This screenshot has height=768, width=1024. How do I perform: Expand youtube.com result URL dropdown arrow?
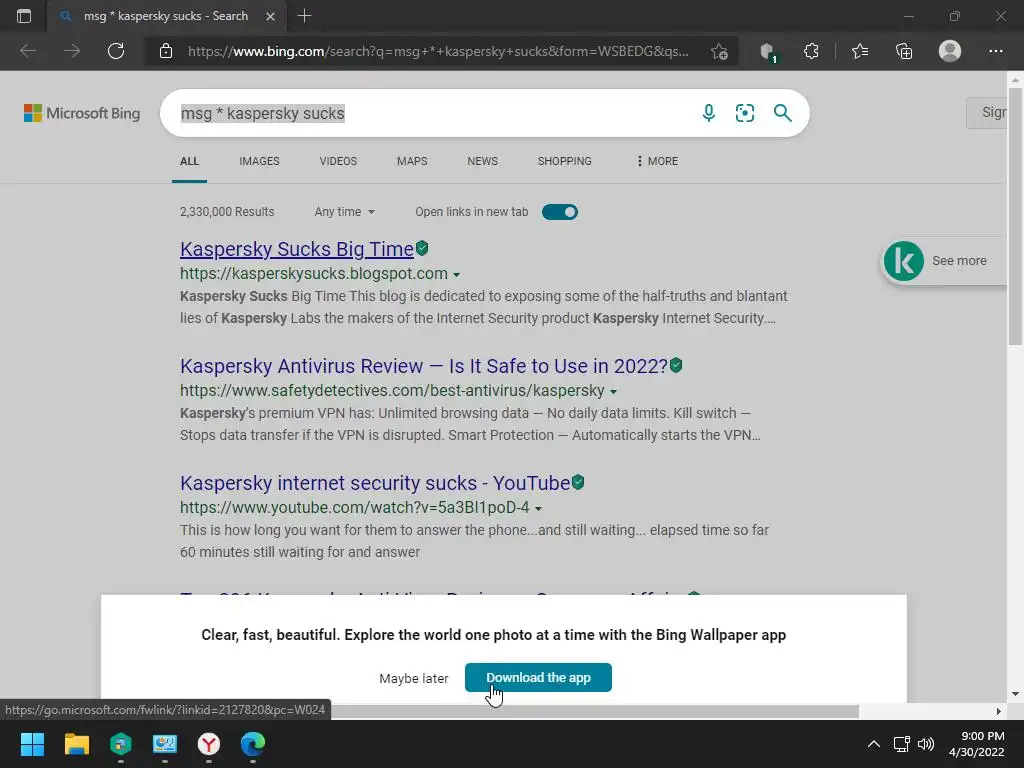pos(538,508)
